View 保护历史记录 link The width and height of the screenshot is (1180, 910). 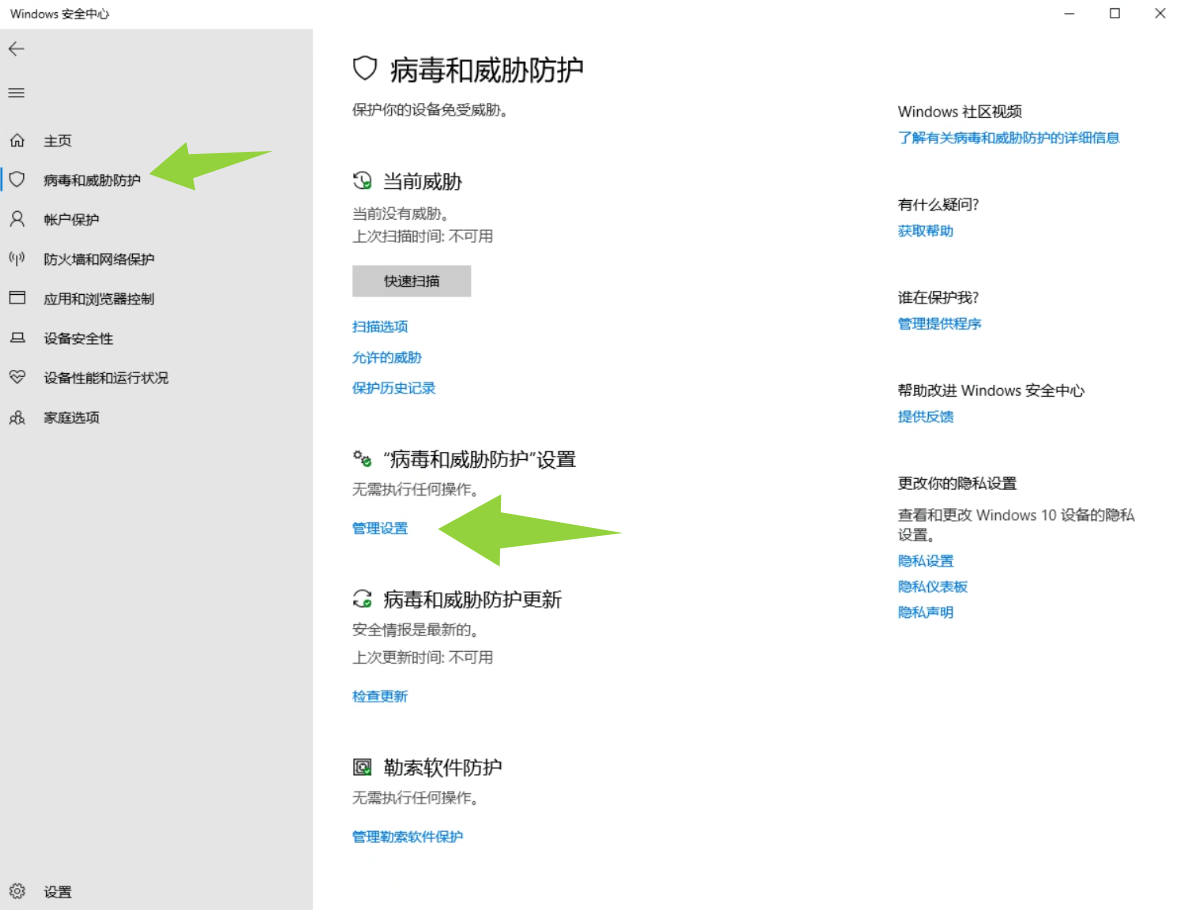[x=394, y=388]
